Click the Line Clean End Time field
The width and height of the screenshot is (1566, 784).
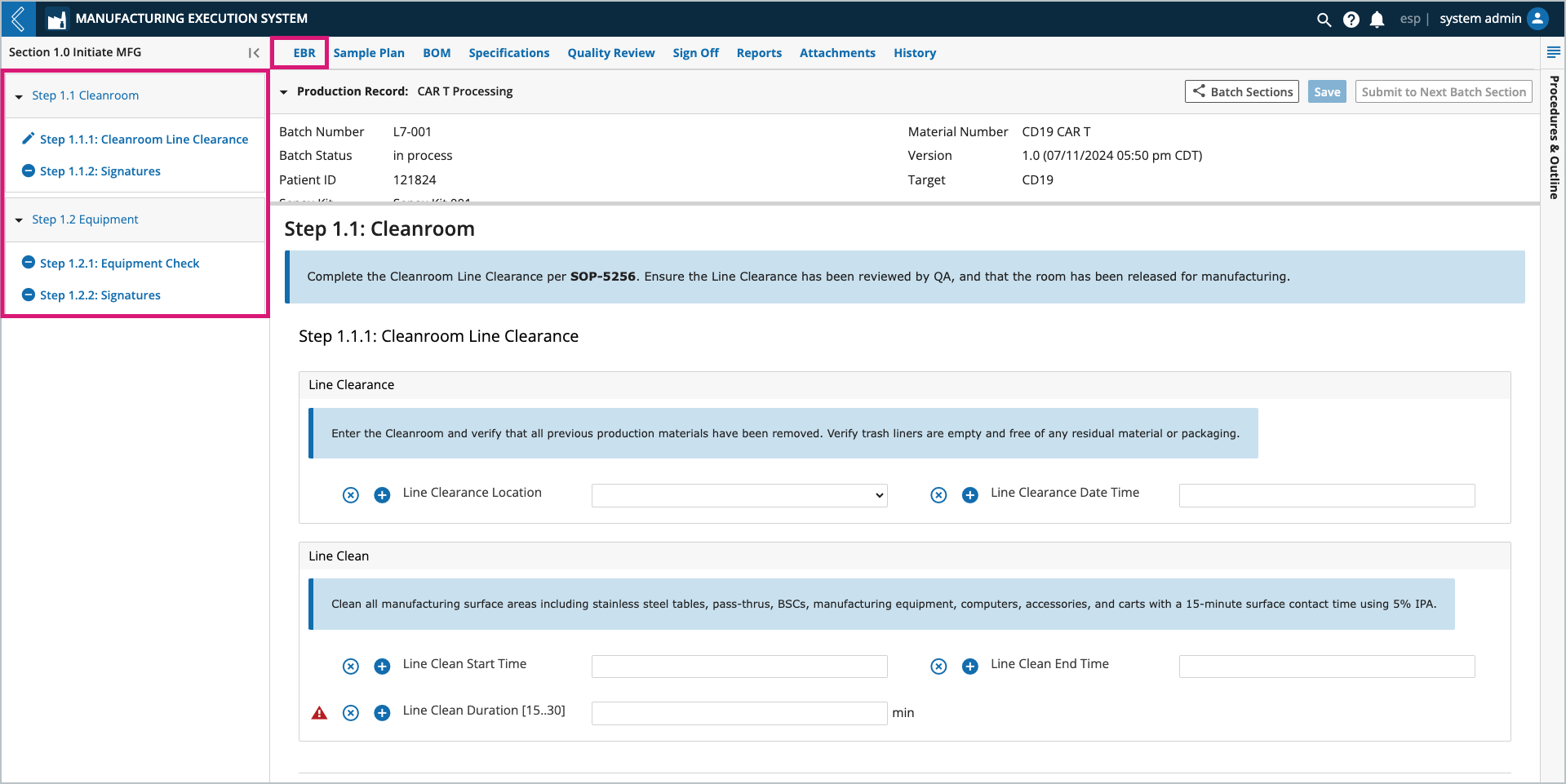coord(1327,667)
